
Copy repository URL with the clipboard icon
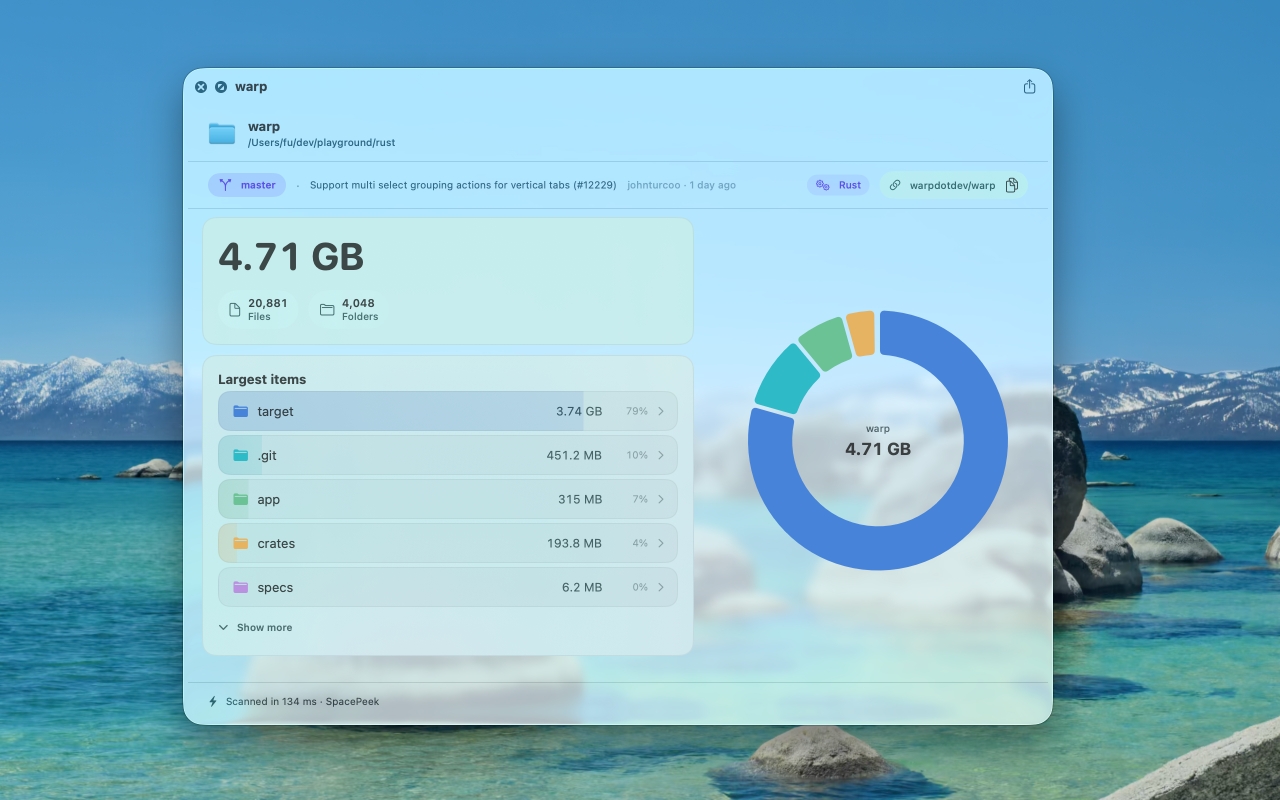[x=1012, y=185]
